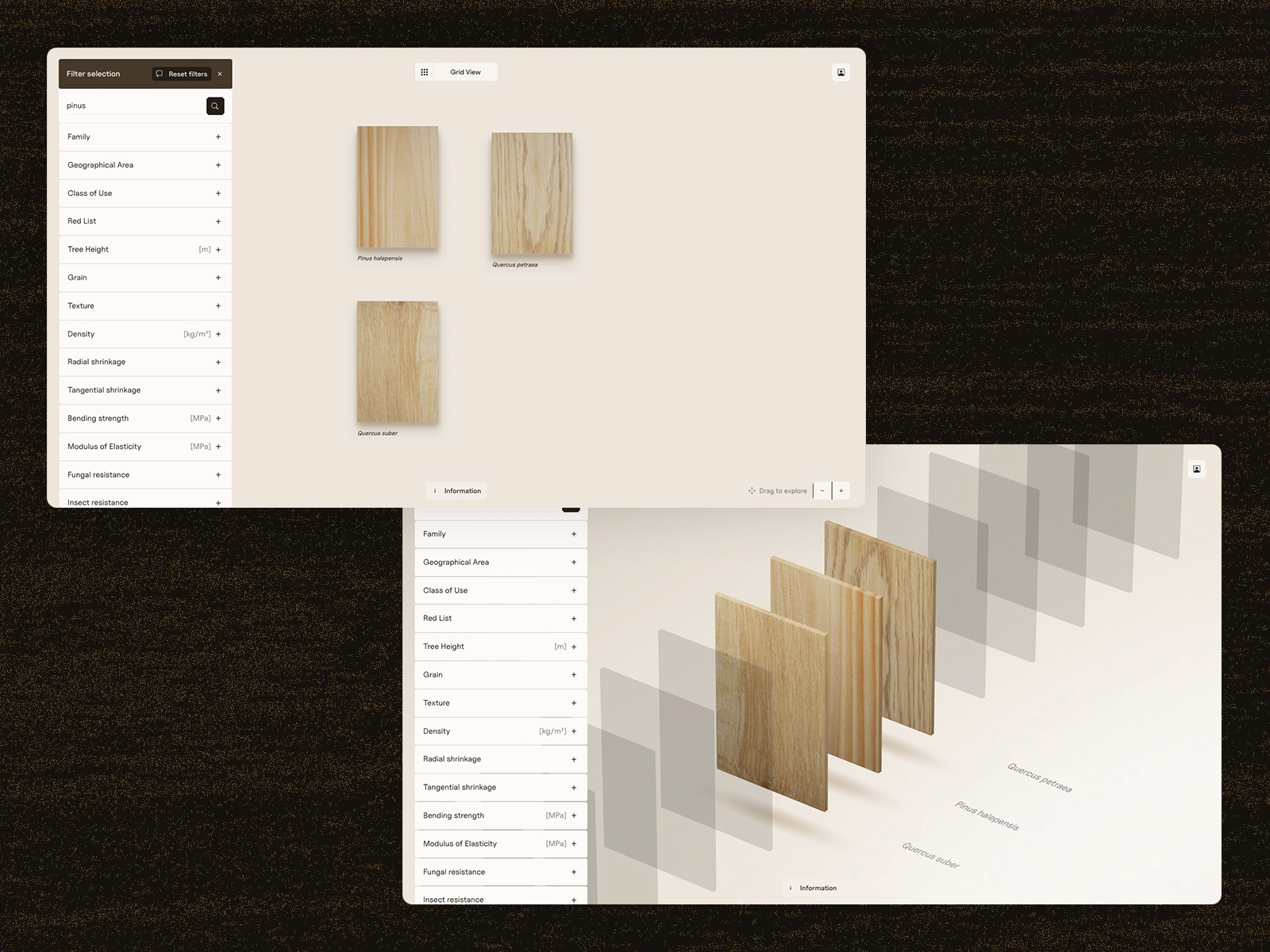Select the Pinus halepensis wood thumbnail
This screenshot has width=1270, height=952.
[x=398, y=187]
